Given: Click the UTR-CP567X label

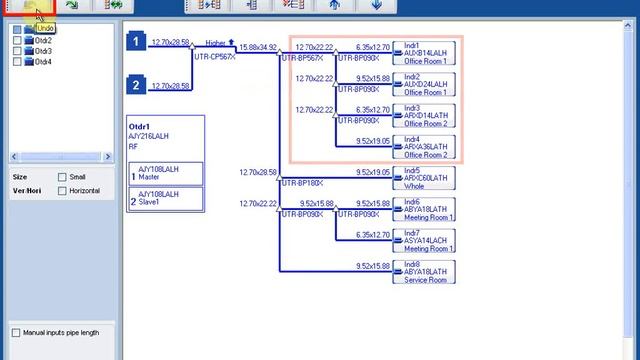Looking at the screenshot, I should click(215, 57).
